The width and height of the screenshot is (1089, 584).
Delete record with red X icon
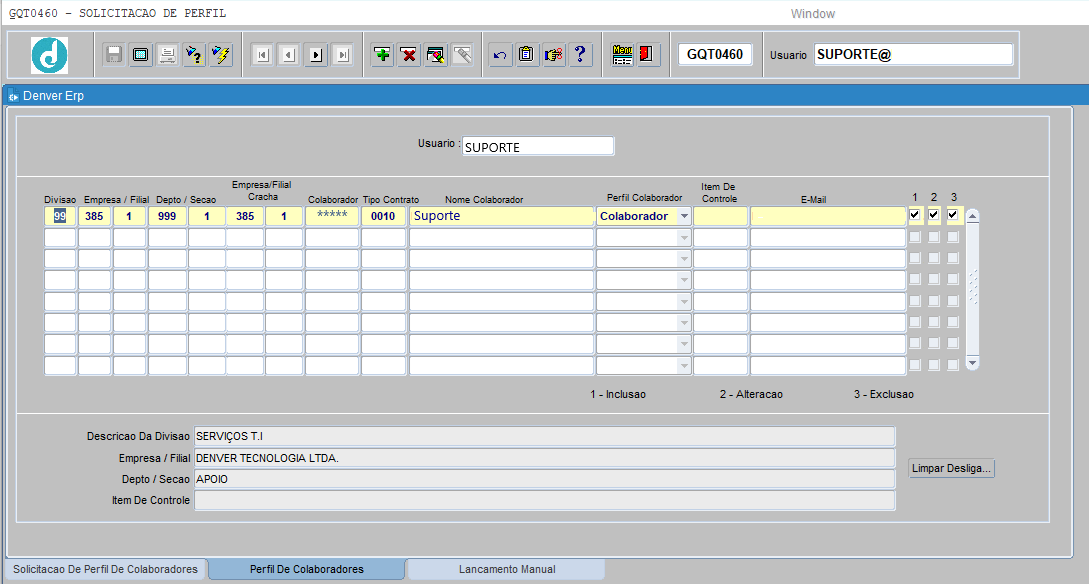tap(409, 54)
